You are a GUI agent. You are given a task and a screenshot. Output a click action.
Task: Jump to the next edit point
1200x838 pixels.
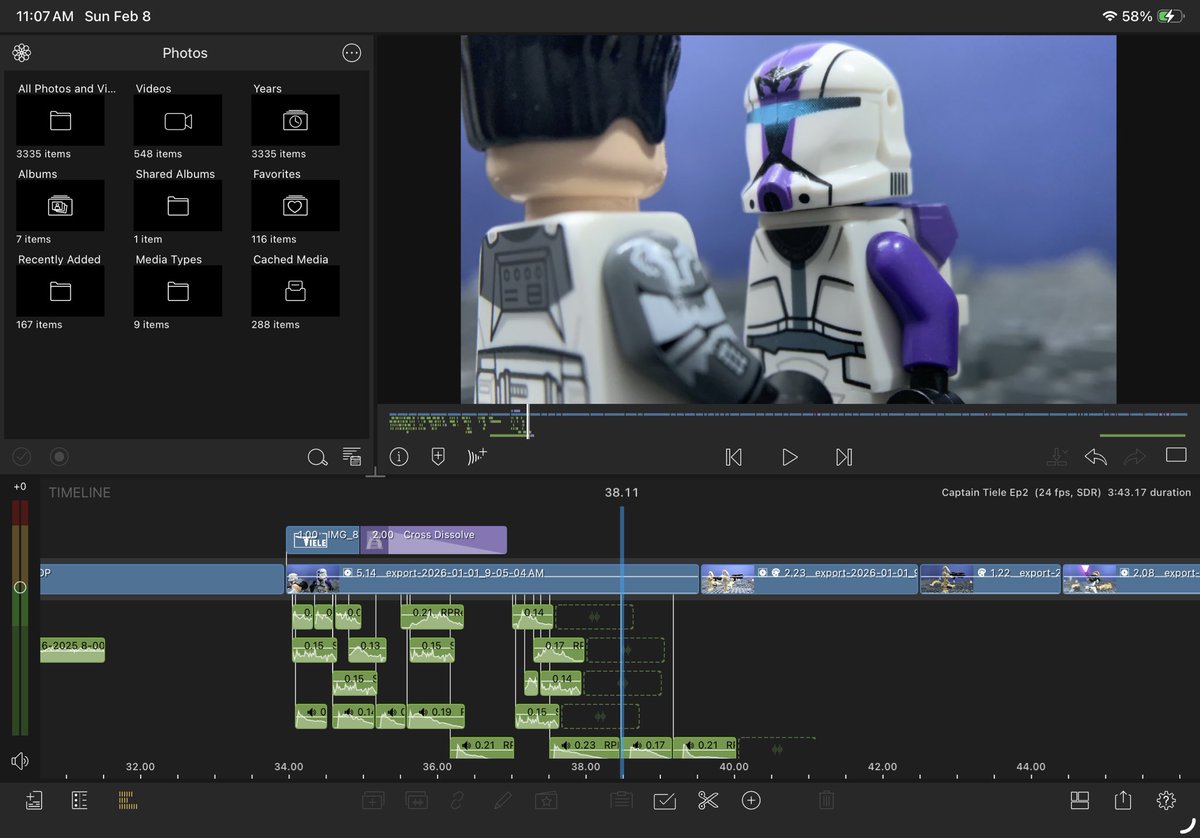(x=844, y=457)
